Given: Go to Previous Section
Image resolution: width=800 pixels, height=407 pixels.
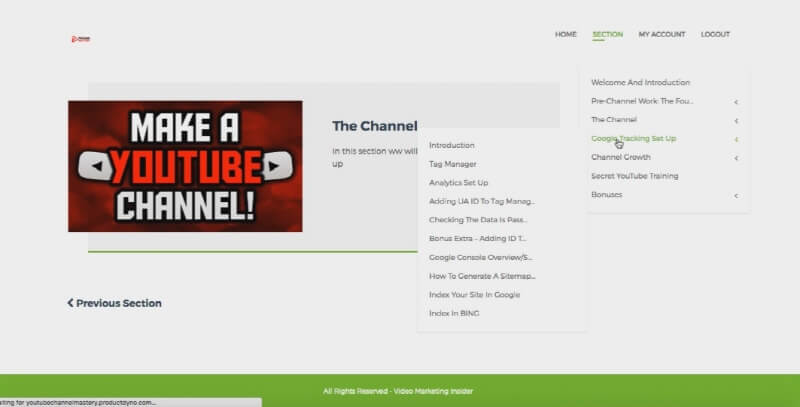Looking at the screenshot, I should tap(114, 303).
